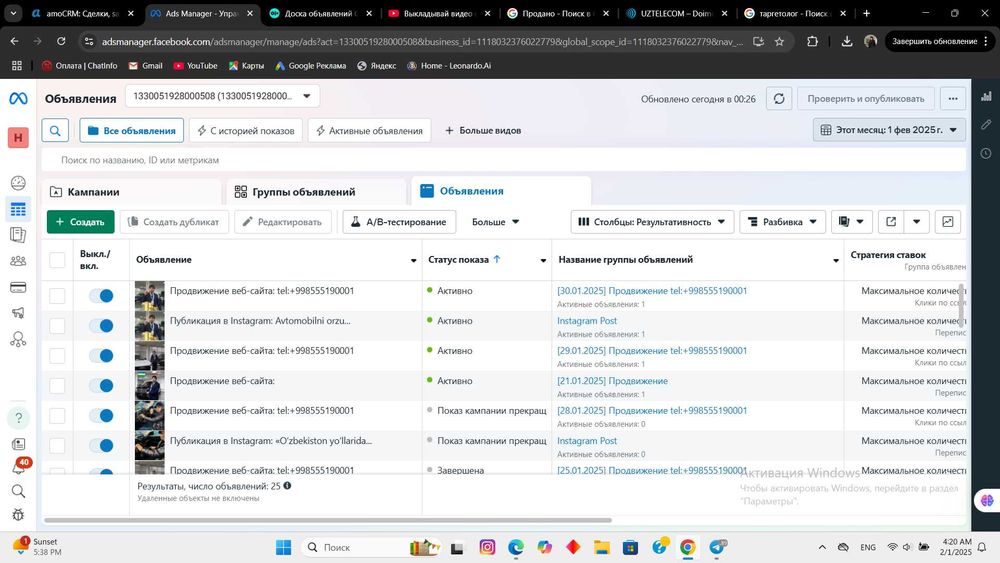This screenshot has width=1000, height=563.
Task: Open the charts view icon button
Action: (948, 222)
